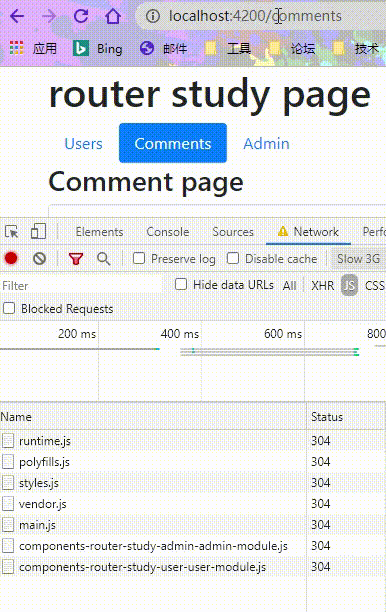Click the site info icon in address bar
386x612 pixels.
(153, 16)
